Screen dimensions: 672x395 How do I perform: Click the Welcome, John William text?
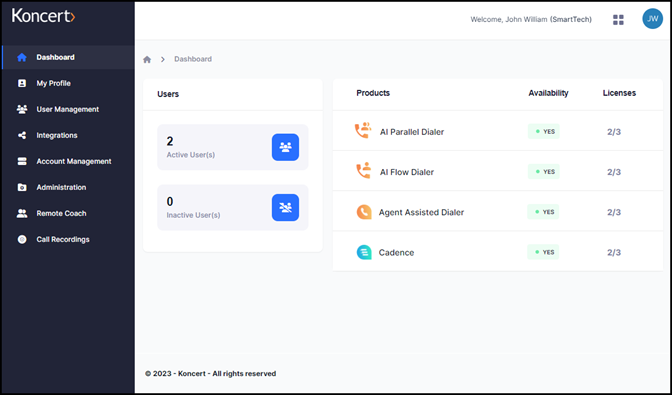[531, 19]
